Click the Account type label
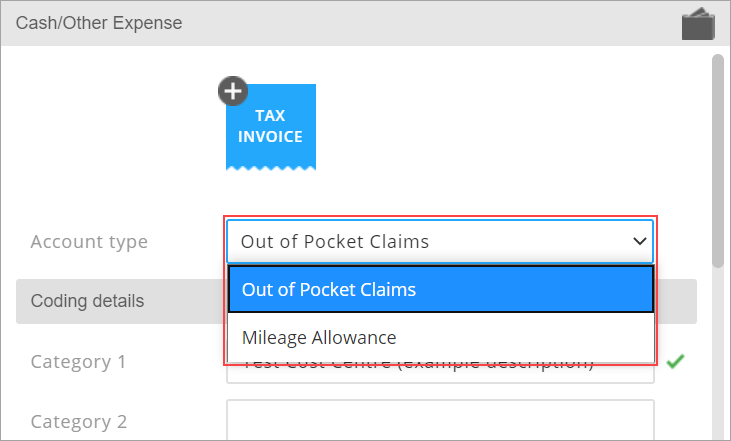Screen dimensions: 731x441 tap(89, 241)
